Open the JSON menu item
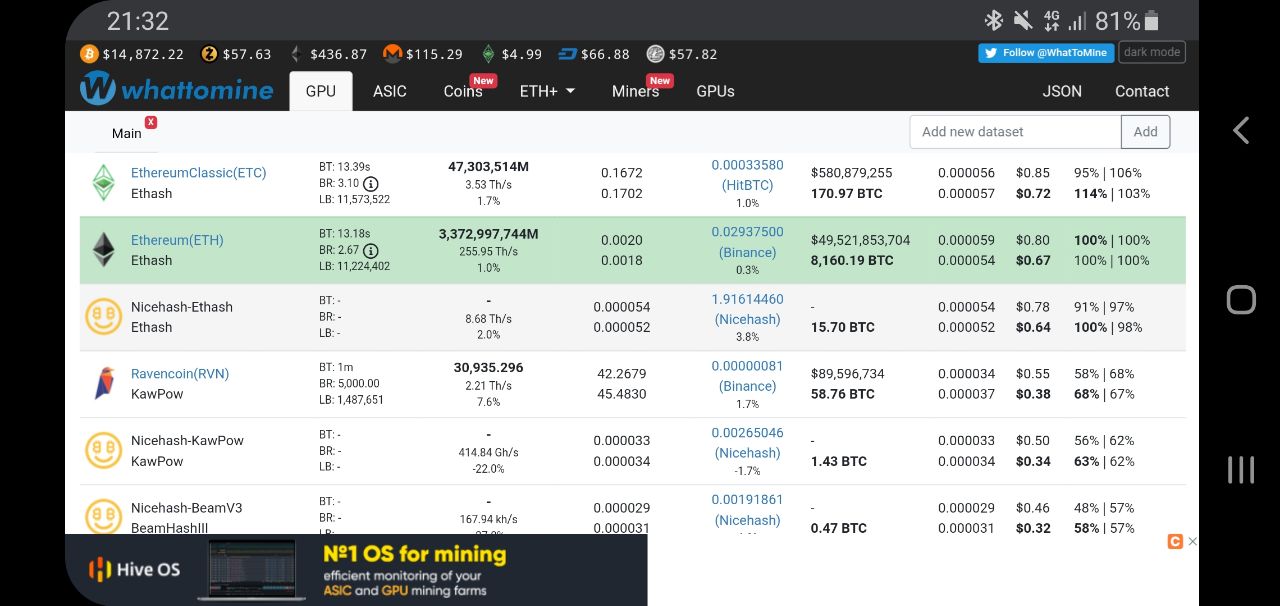 point(1062,91)
